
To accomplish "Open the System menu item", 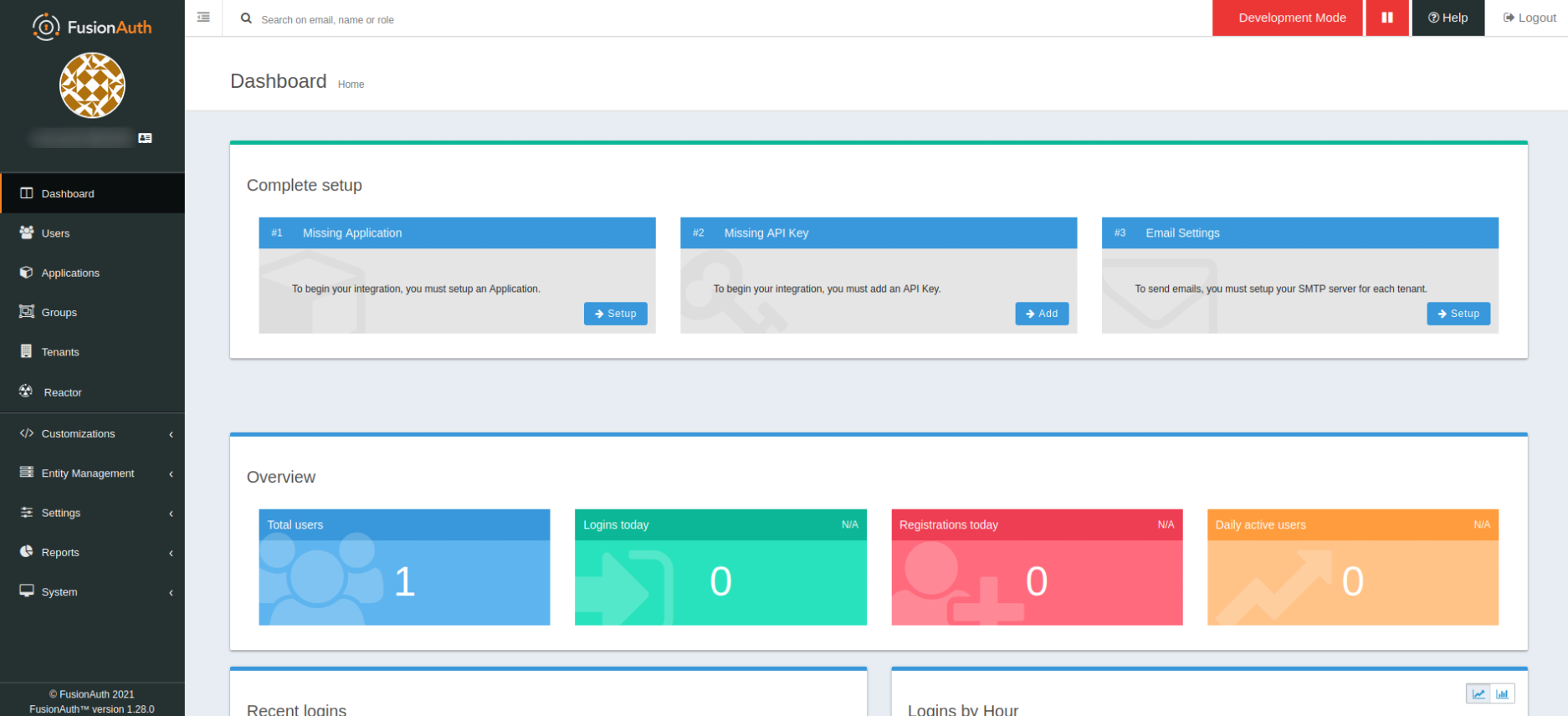I will coord(59,591).
